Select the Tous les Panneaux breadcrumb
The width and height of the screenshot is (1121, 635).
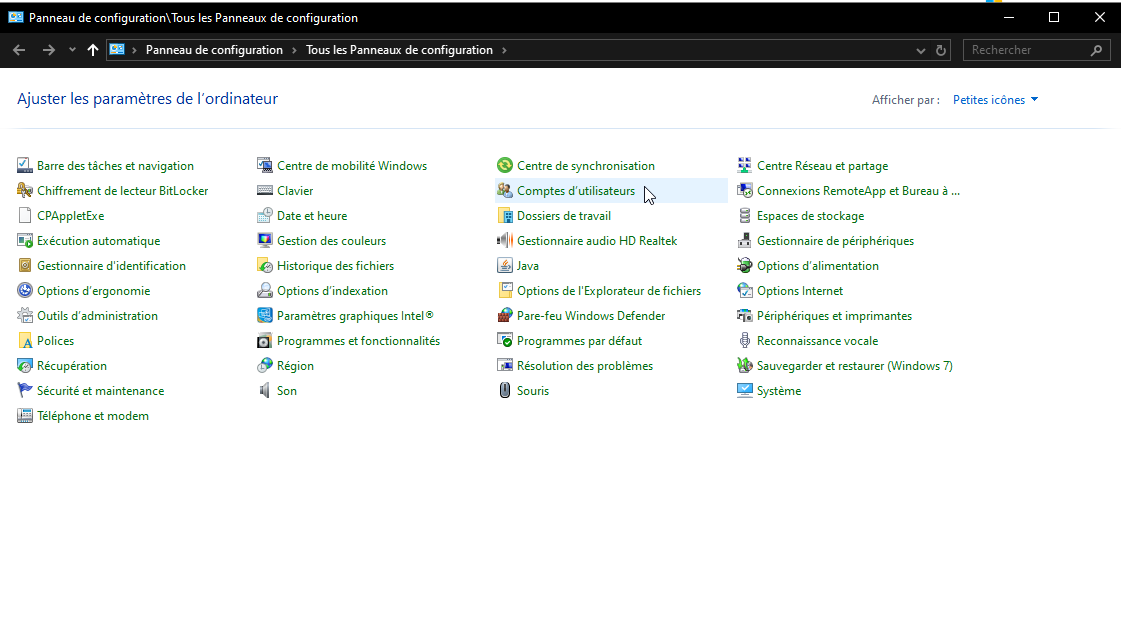pos(399,50)
